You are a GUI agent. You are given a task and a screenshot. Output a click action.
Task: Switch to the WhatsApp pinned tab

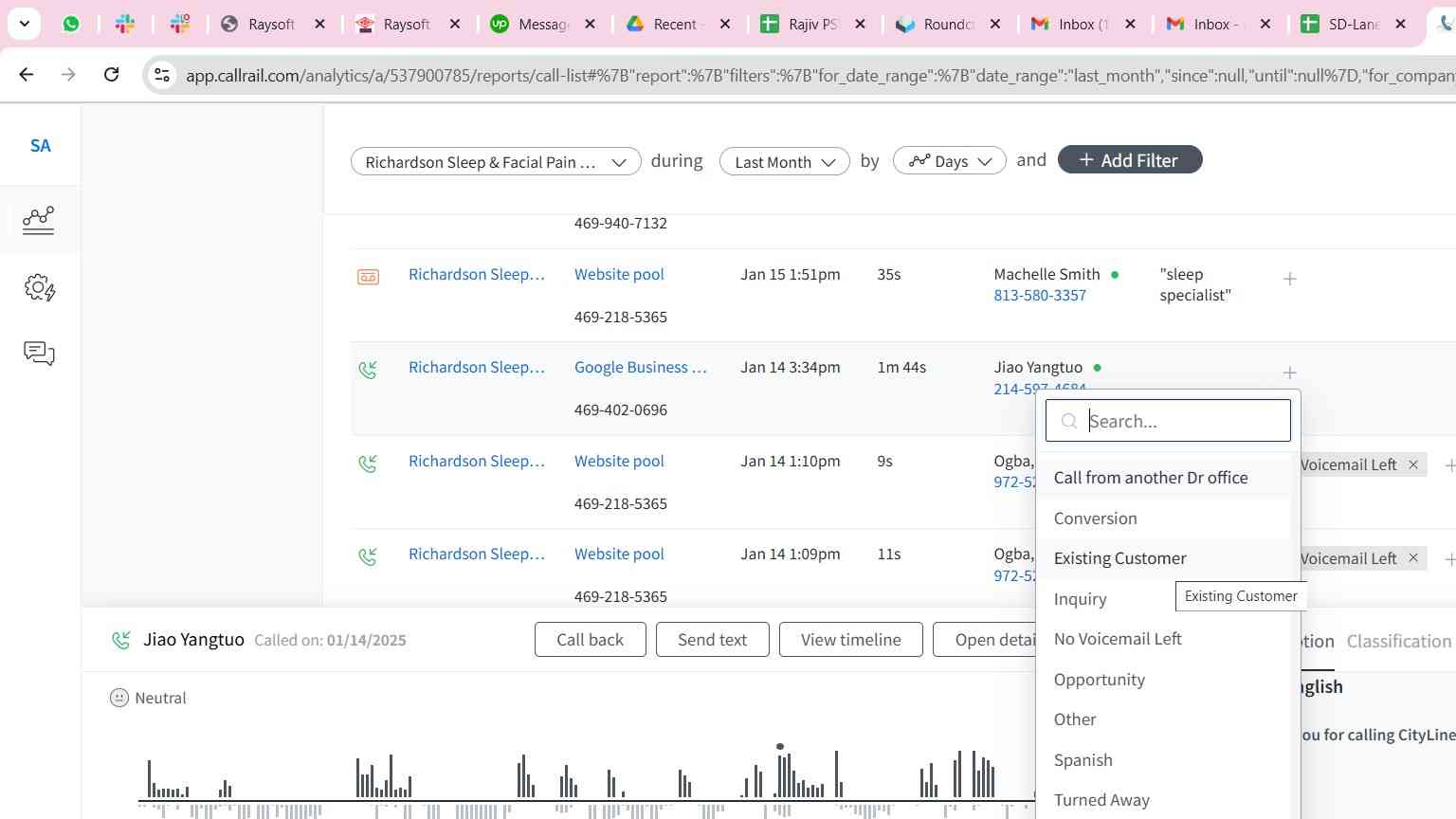tap(71, 24)
